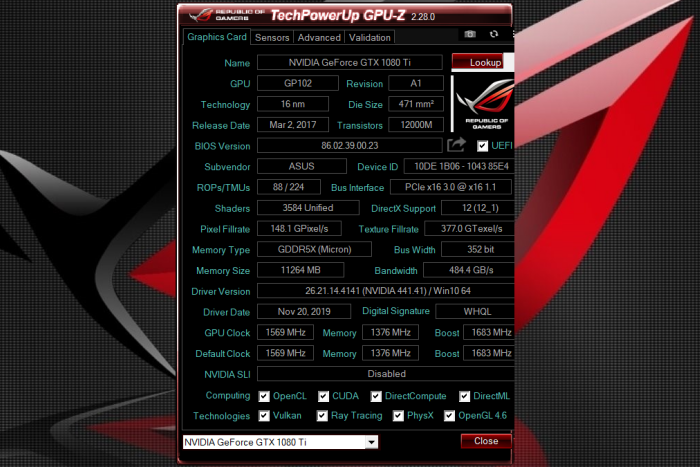Click the NVIDIA SLI value Disabled

(x=386, y=374)
